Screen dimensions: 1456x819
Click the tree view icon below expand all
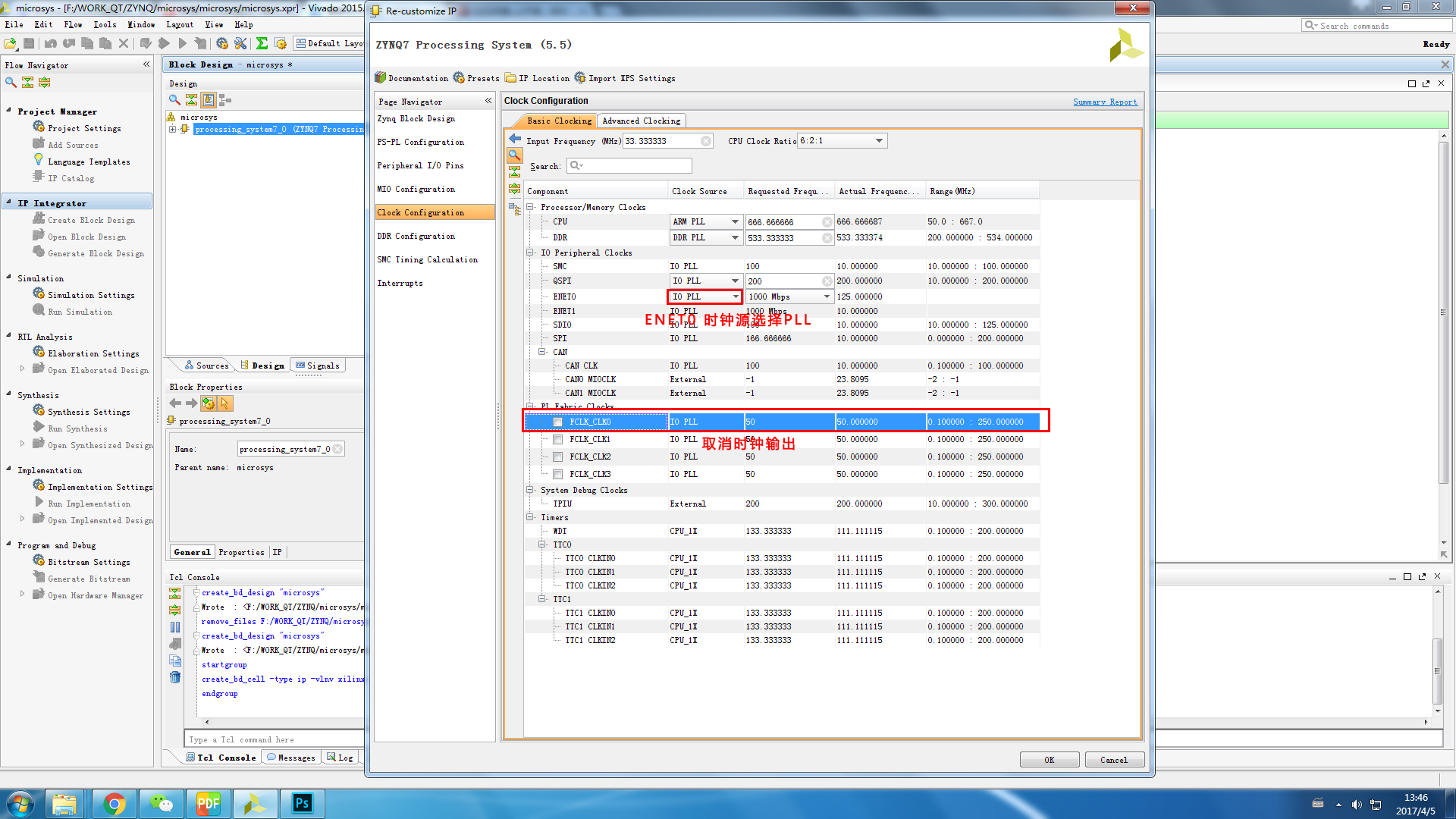(x=515, y=208)
